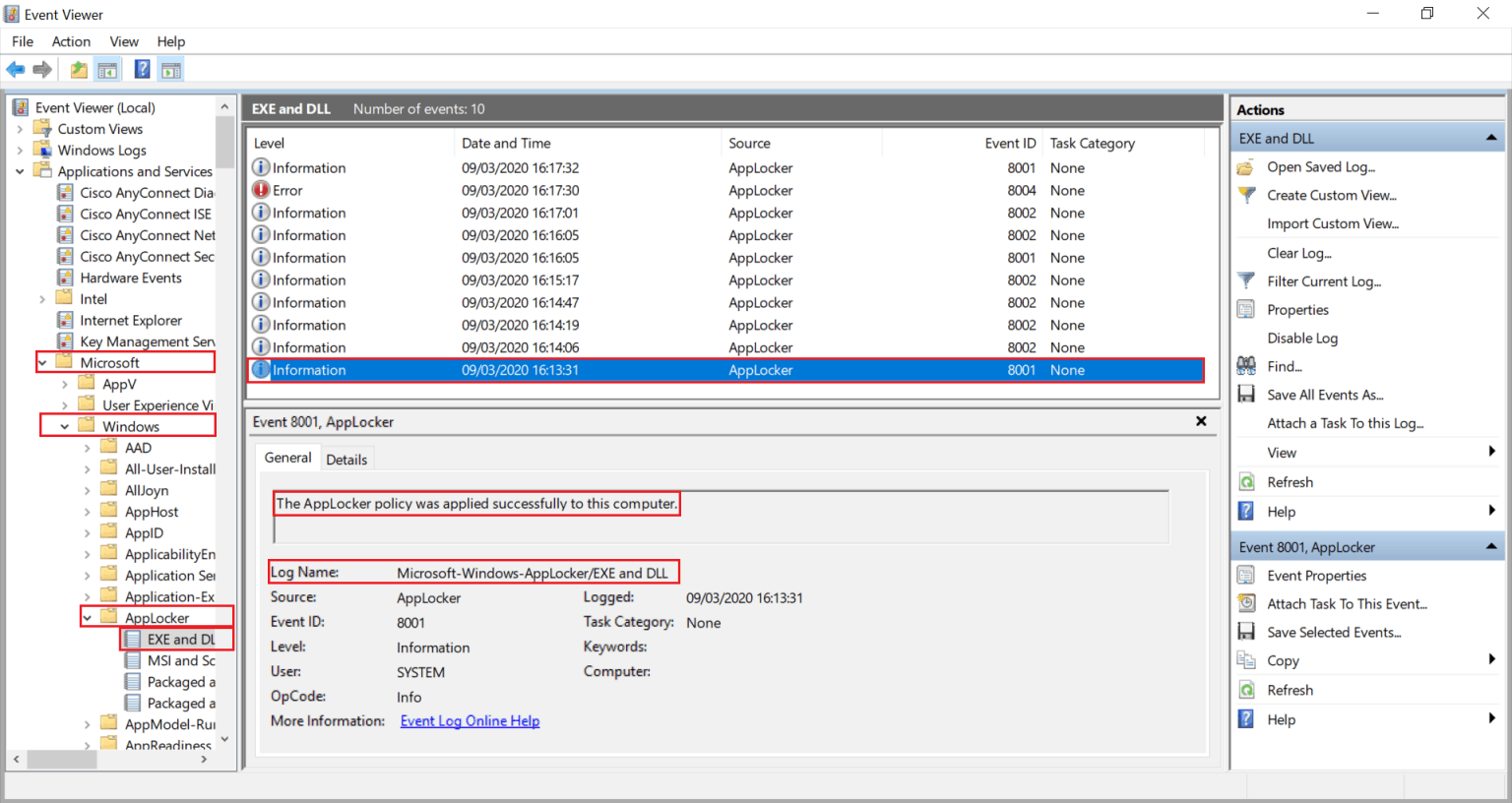
Task: Follow the Event Log Online Help link
Action: pyautogui.click(x=470, y=720)
